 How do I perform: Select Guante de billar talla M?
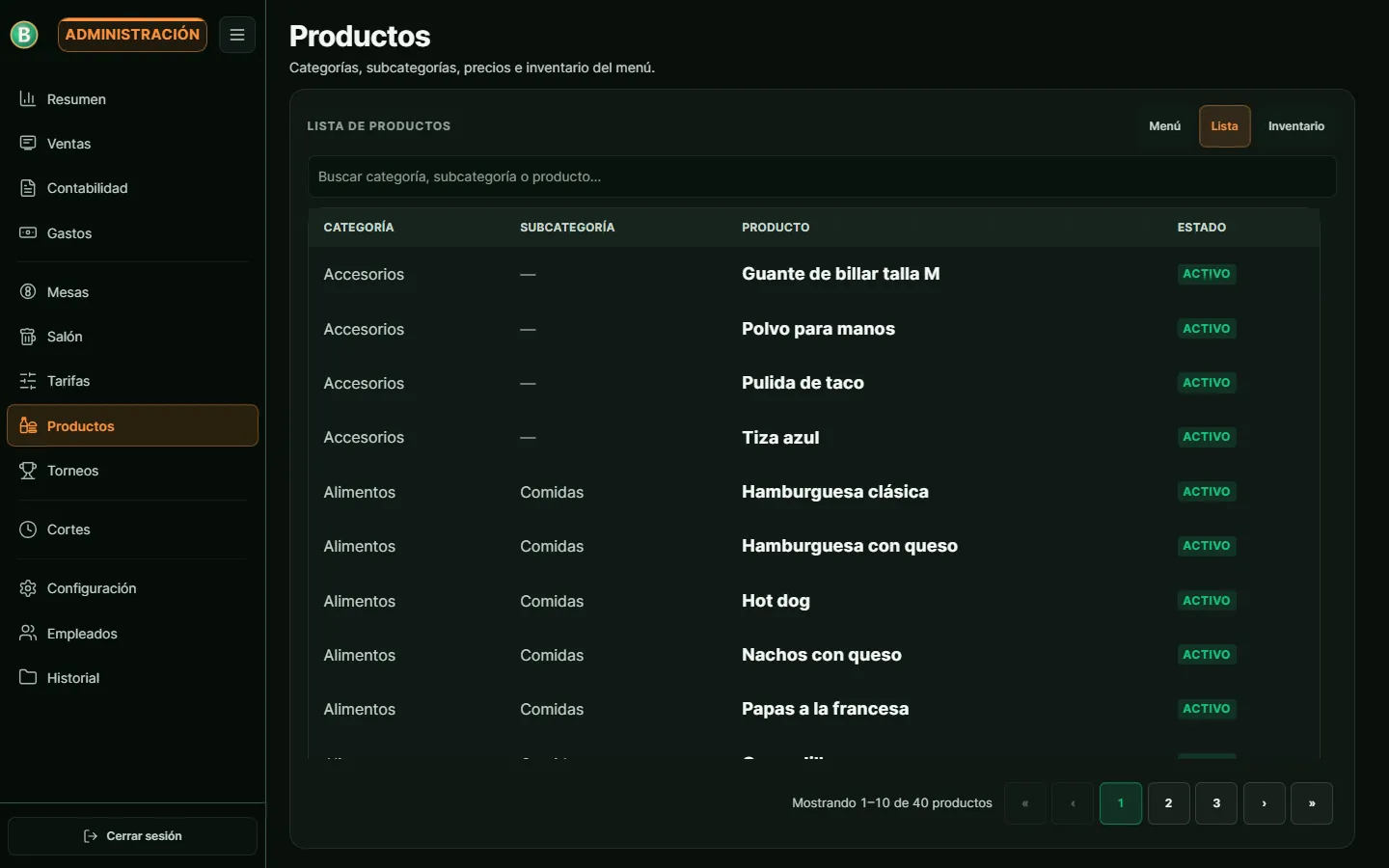pyautogui.click(x=840, y=274)
